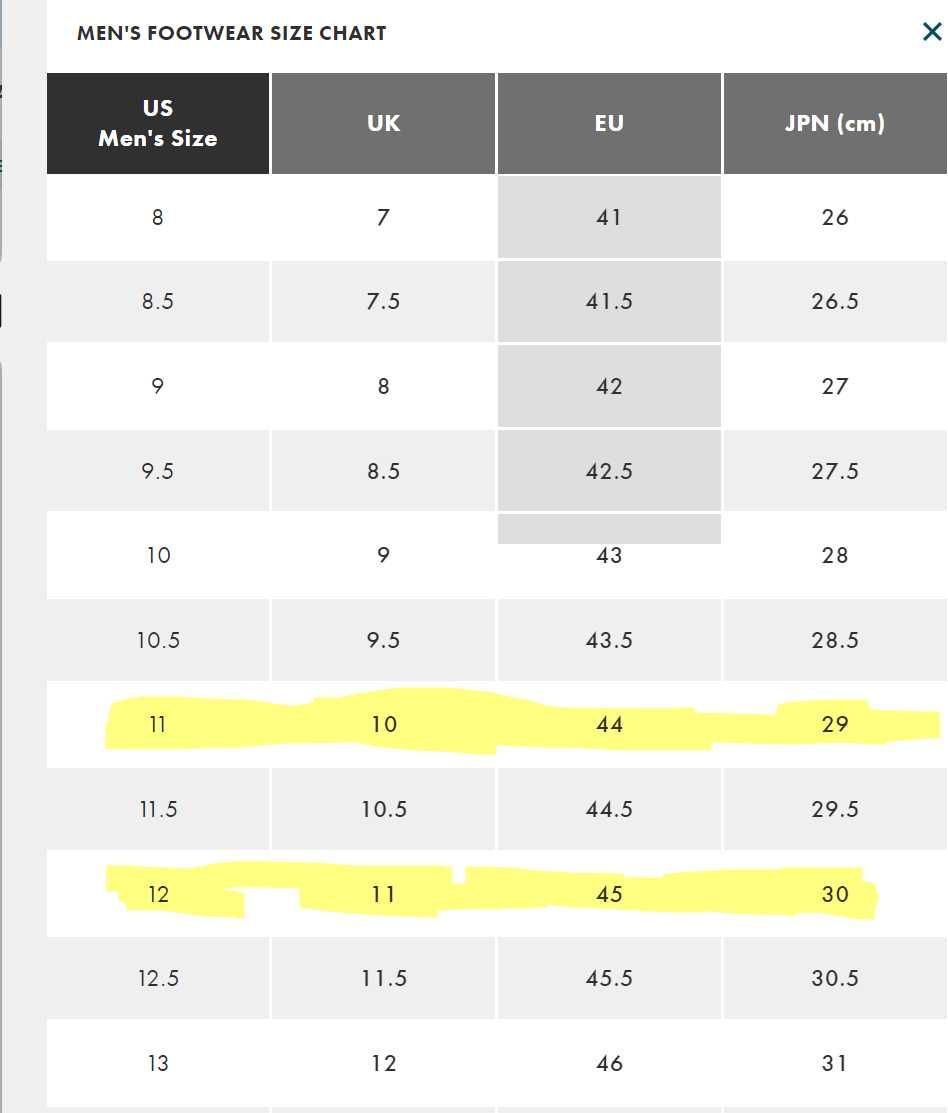This screenshot has height=1113, width=948.
Task: Click the highlighted US size 11 cell
Action: coord(158,725)
